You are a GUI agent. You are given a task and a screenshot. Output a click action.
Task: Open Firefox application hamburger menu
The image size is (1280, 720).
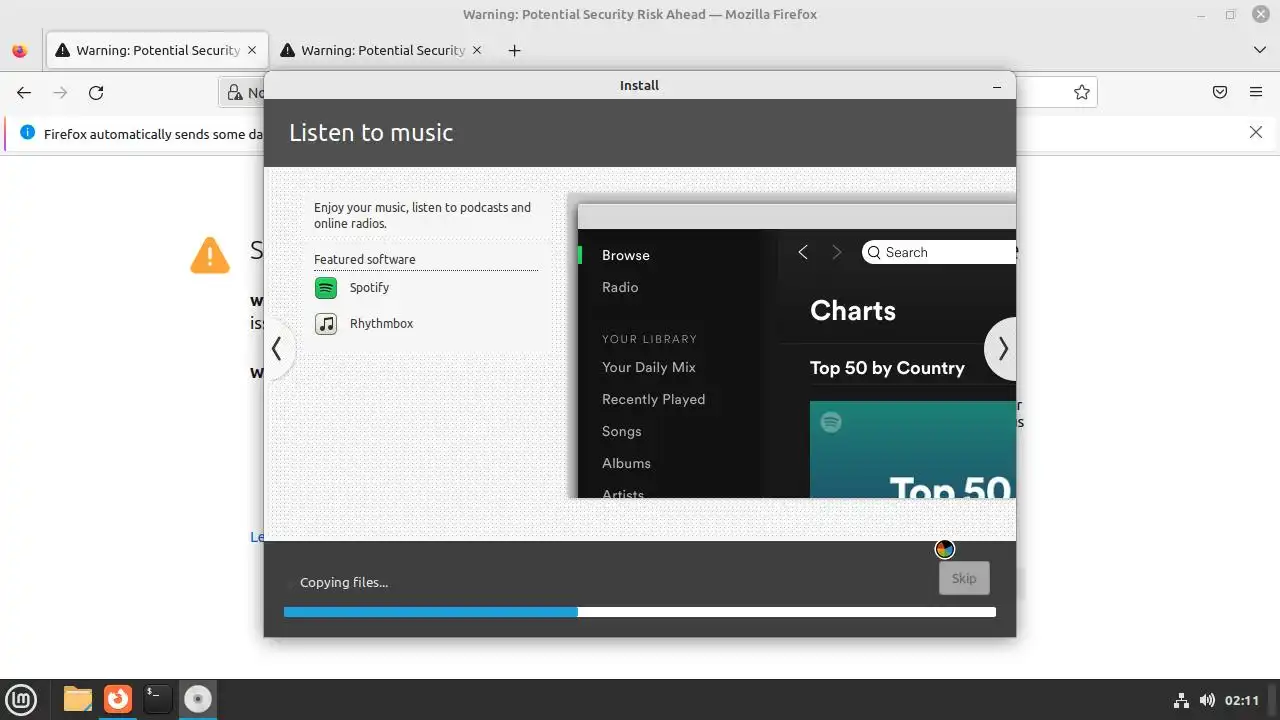point(1256,93)
